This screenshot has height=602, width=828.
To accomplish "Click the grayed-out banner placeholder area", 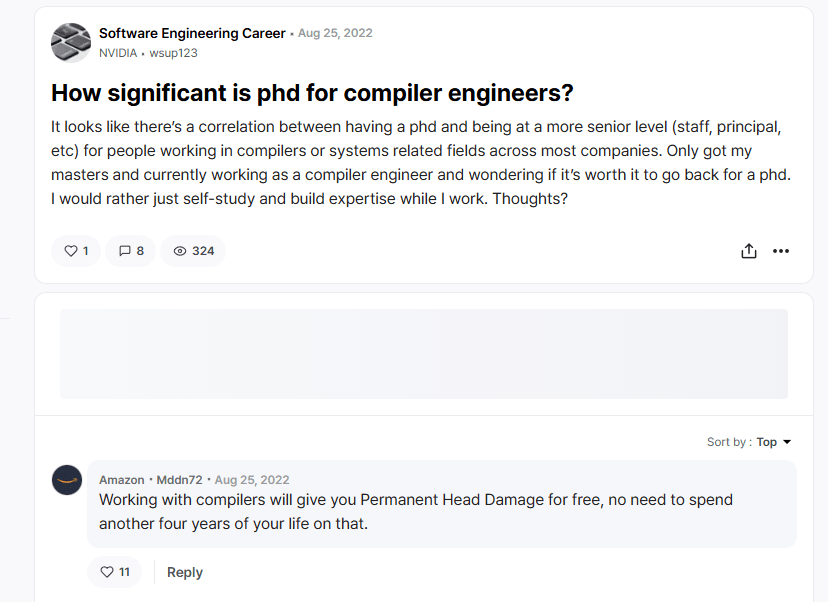I will (x=423, y=354).
